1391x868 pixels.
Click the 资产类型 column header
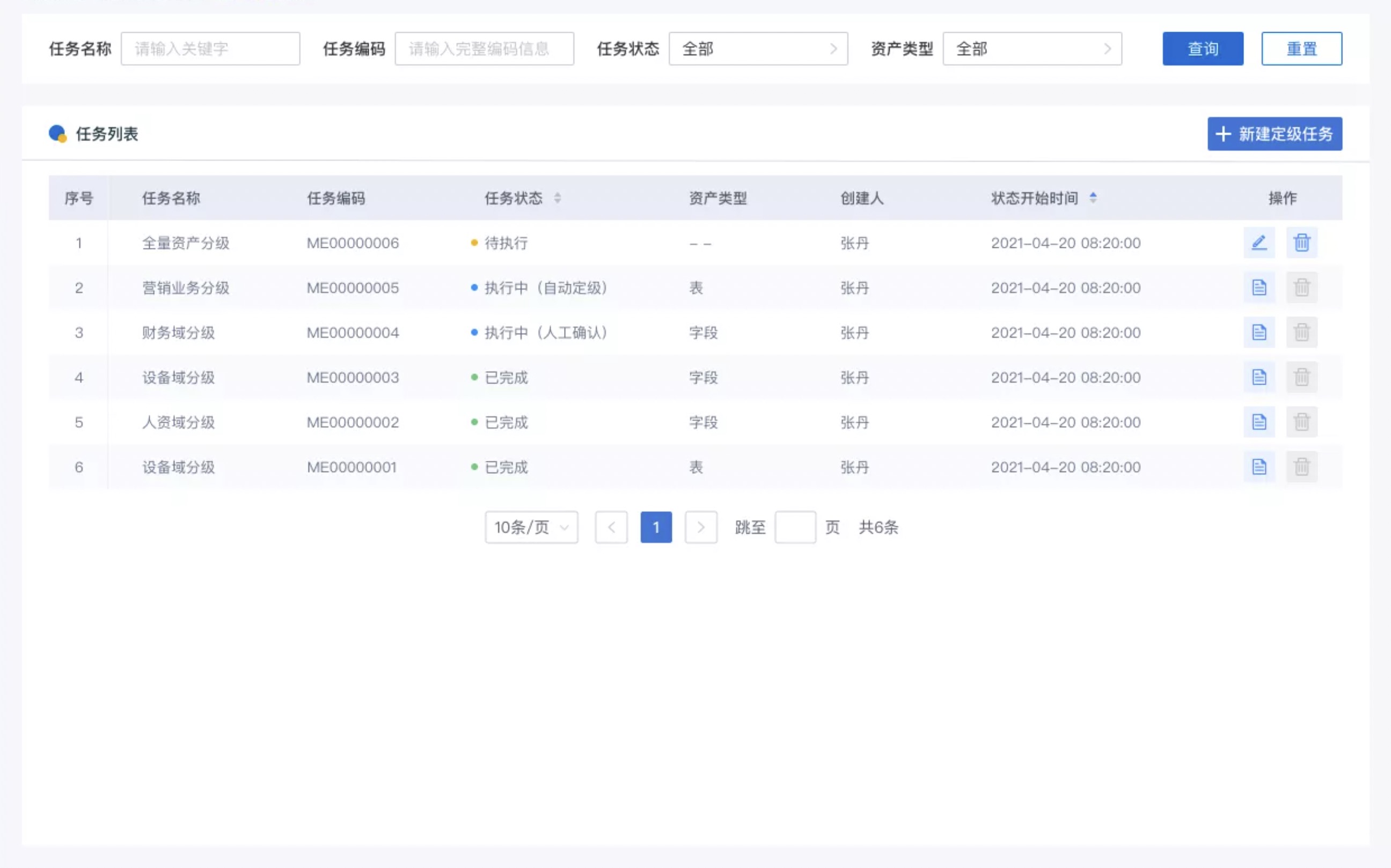tap(718, 198)
